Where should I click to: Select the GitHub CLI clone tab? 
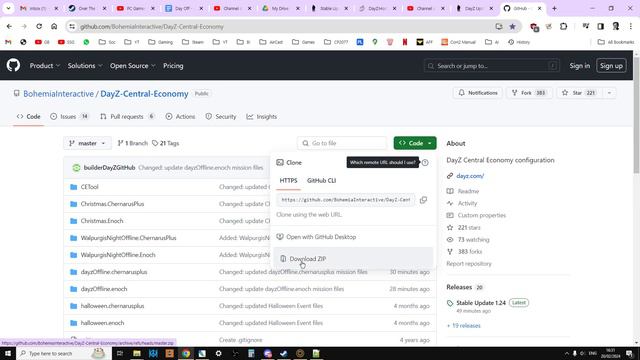322,180
